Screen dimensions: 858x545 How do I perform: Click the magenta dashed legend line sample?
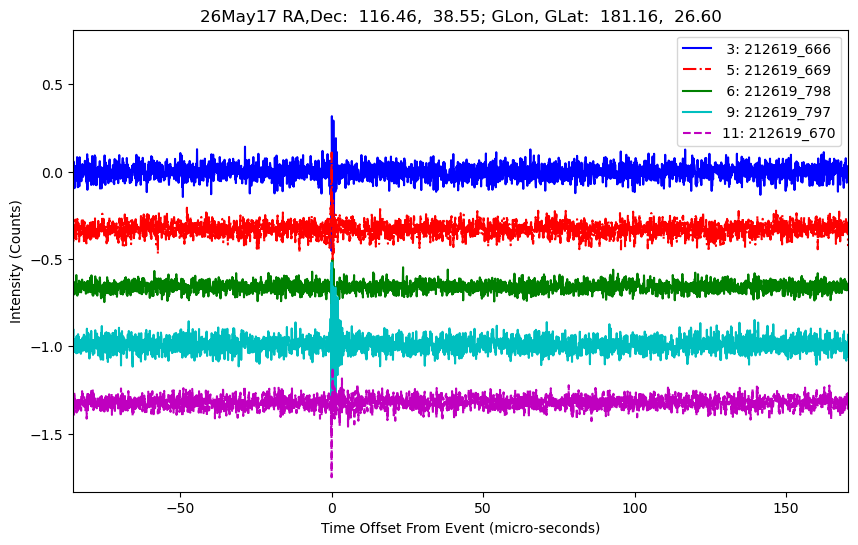(697, 132)
